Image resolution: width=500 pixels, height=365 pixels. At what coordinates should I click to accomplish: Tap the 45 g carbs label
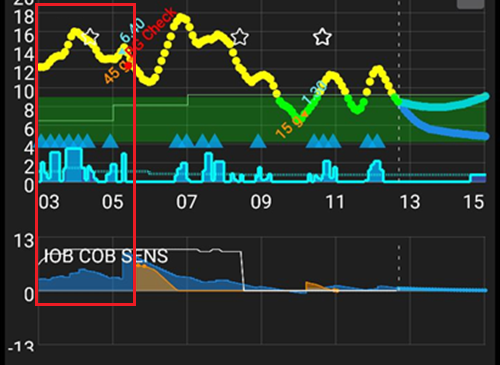(x=115, y=73)
